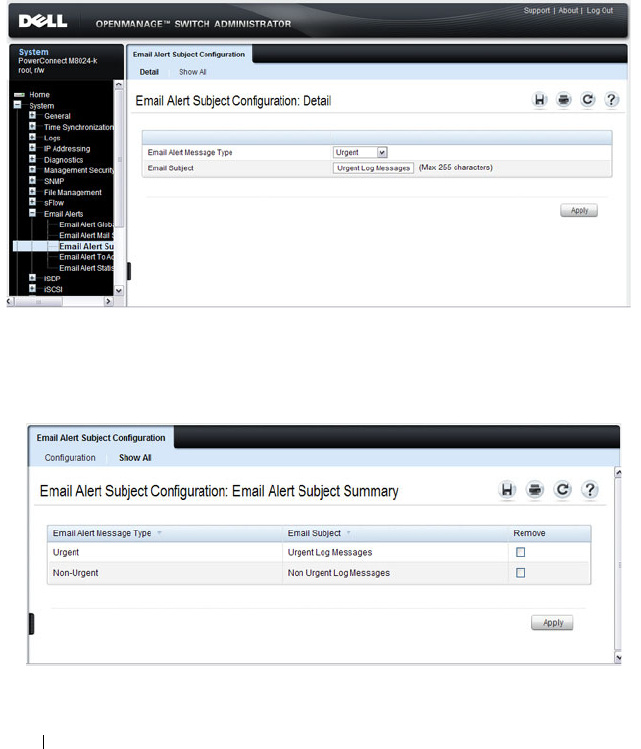The image size is (641, 749).
Task: Click Email Alert Subject Configuration tab header, top
Action: (189, 54)
